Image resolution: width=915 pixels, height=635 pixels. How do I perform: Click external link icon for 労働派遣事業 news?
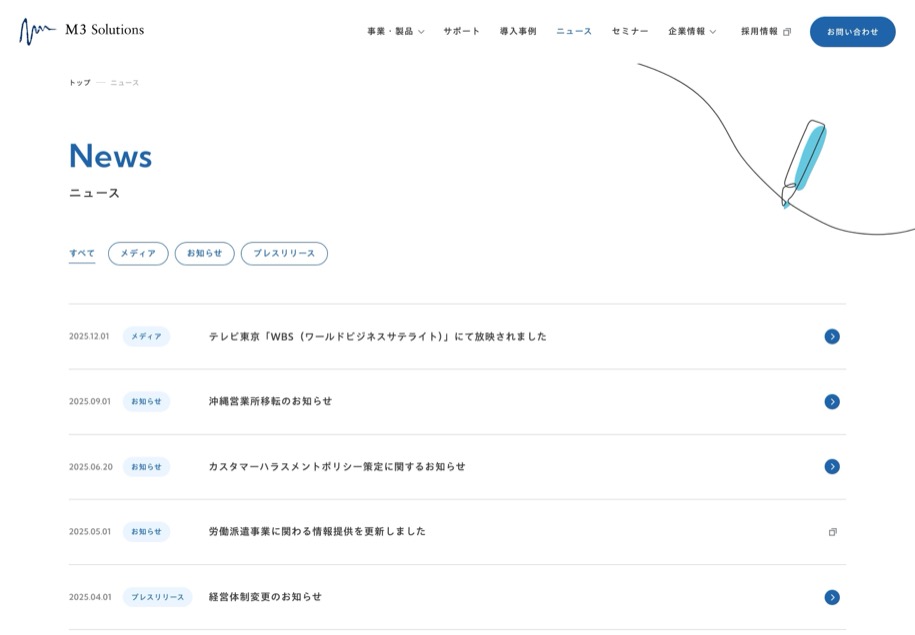coord(833,532)
